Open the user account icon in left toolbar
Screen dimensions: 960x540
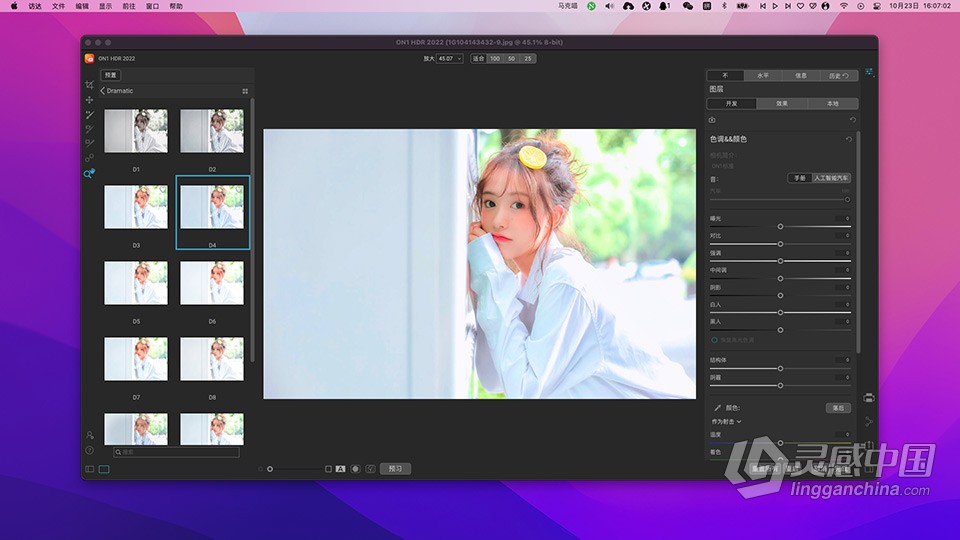(89, 435)
